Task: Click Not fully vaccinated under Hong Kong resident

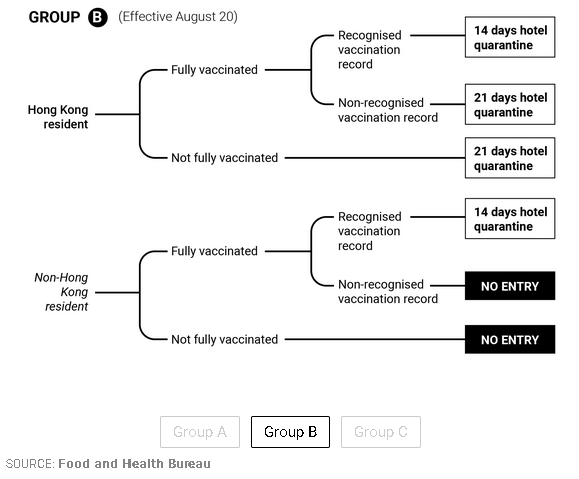Action: [x=225, y=158]
